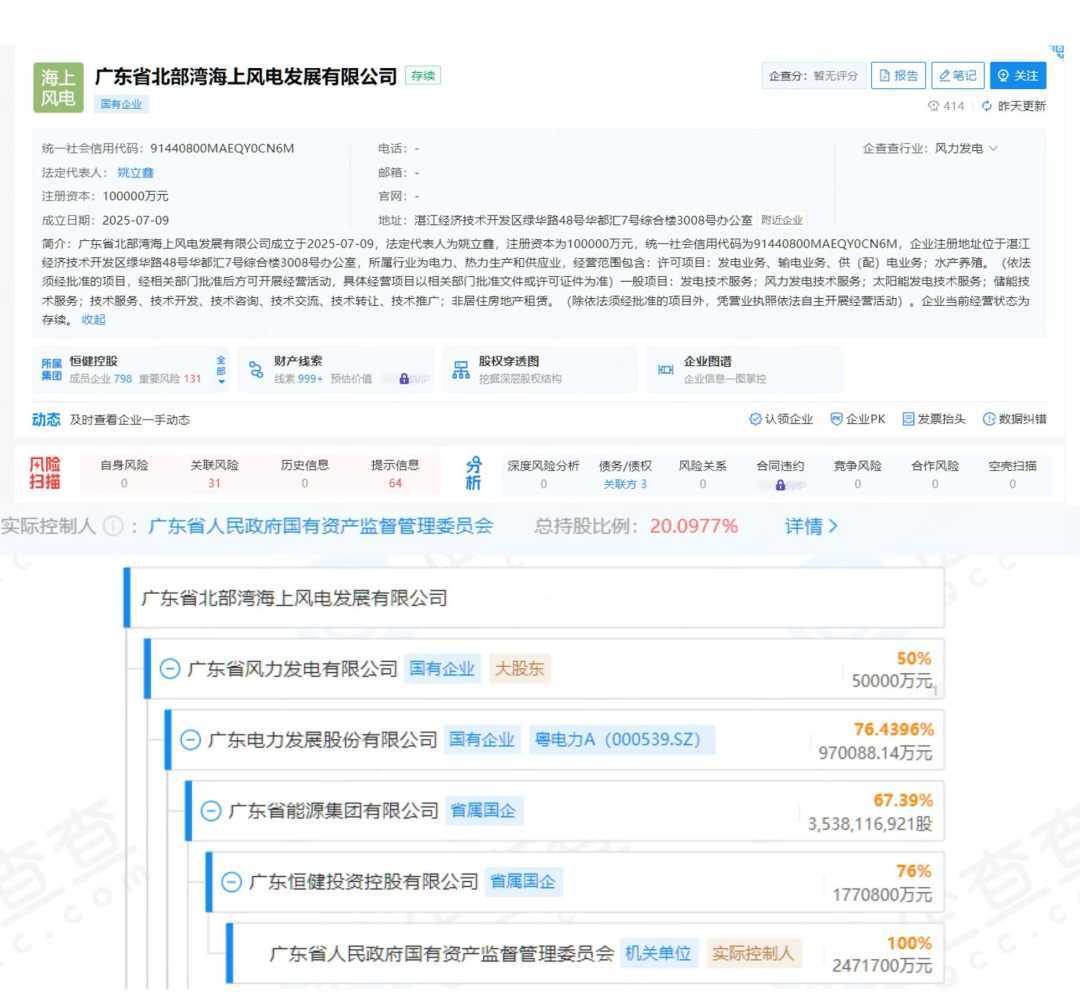Viewport: 1080px width, 1001px height.
Task: Open the 发票抬头 invoice header icon
Action: click(x=908, y=420)
